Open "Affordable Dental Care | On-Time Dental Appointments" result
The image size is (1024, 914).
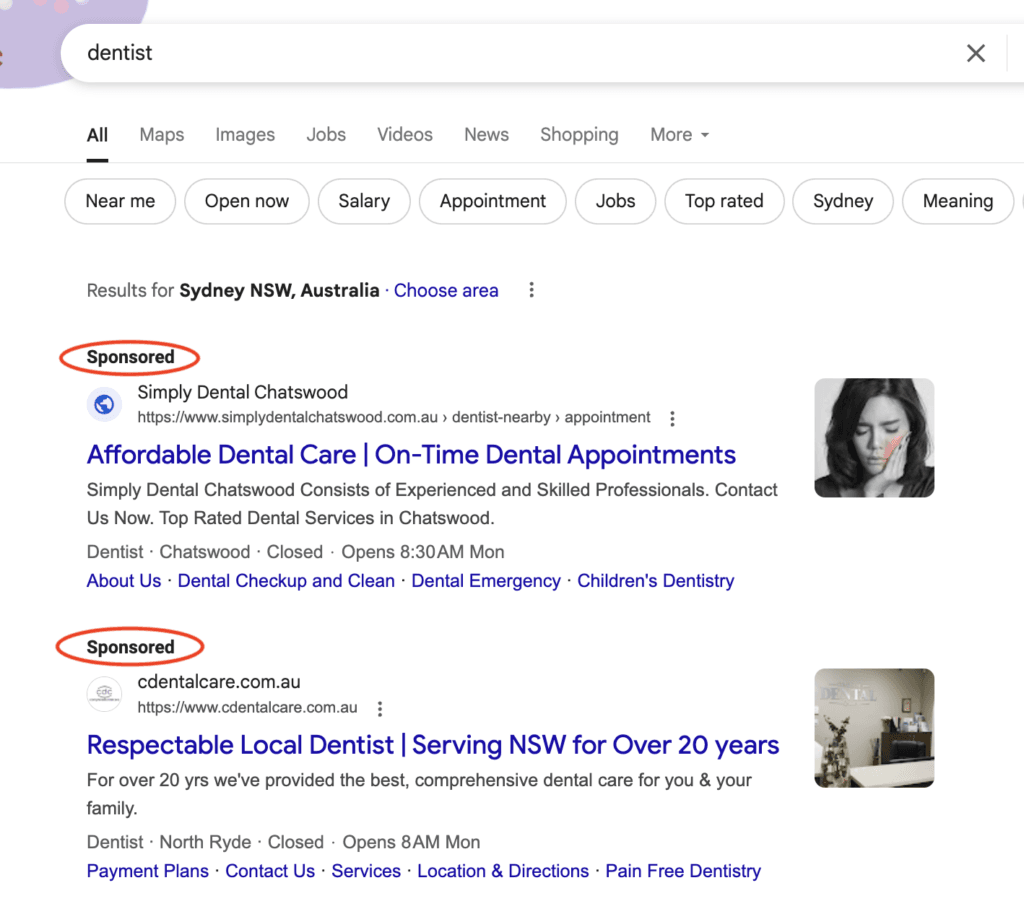411,455
